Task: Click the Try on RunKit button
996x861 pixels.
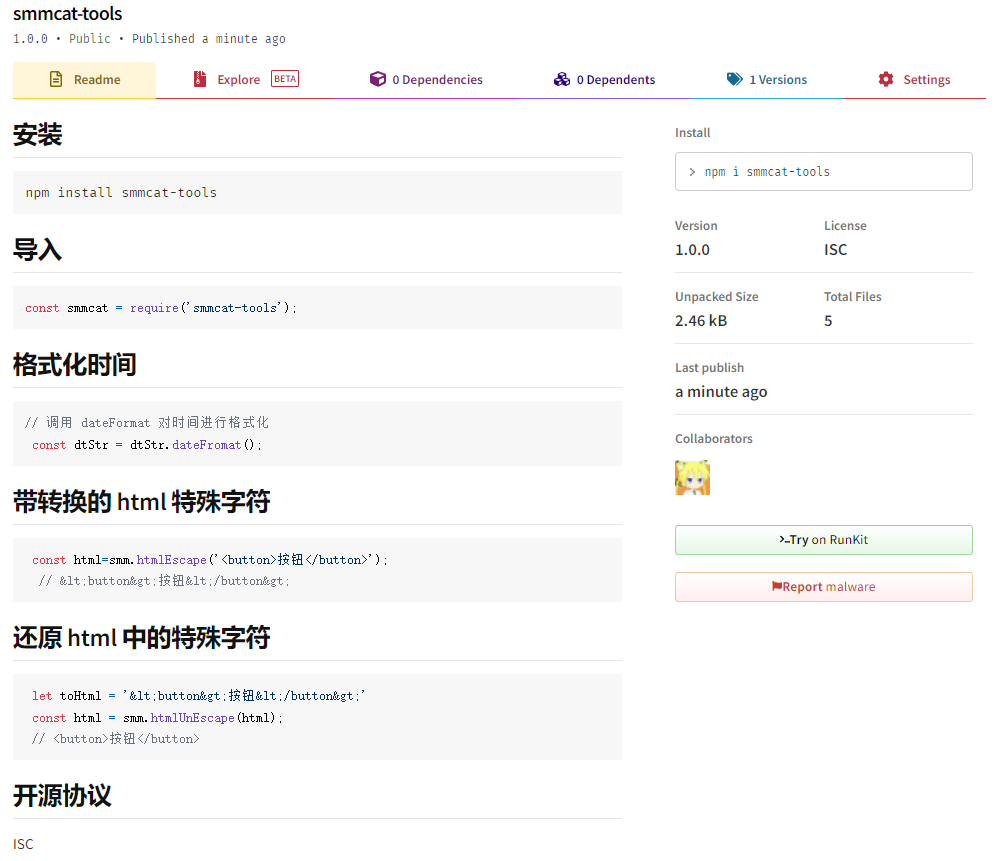Action: [x=823, y=540]
